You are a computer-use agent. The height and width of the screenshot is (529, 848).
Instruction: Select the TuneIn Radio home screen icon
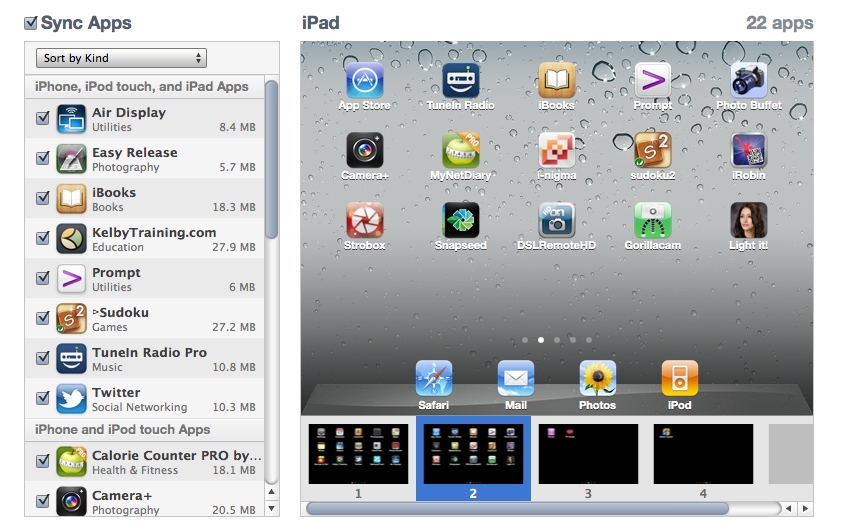click(x=461, y=80)
